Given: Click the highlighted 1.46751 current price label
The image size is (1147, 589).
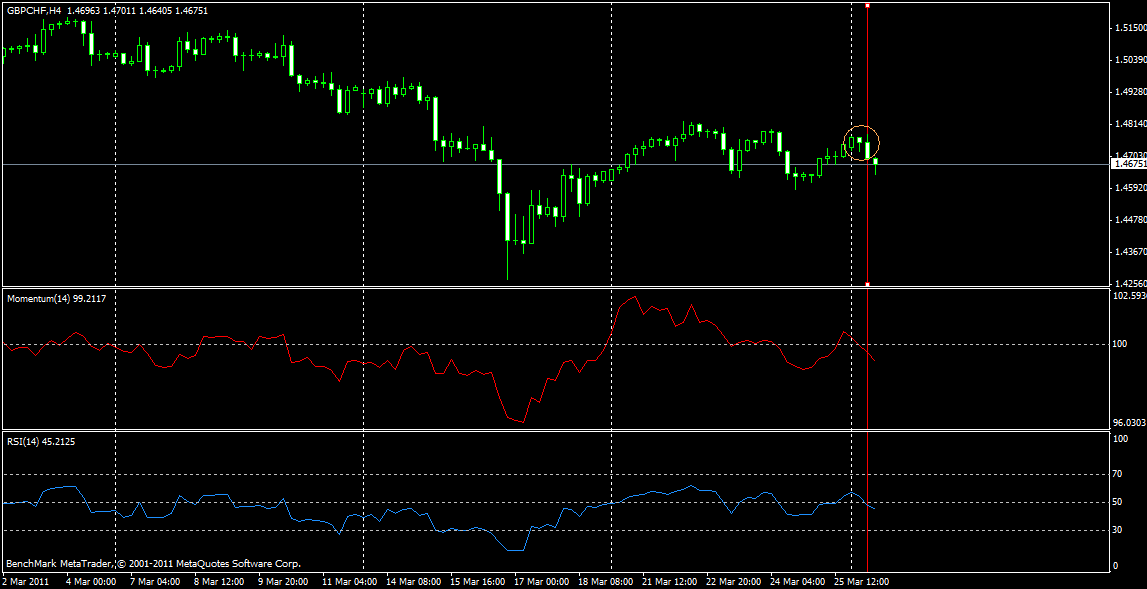Looking at the screenshot, I should (x=1129, y=165).
